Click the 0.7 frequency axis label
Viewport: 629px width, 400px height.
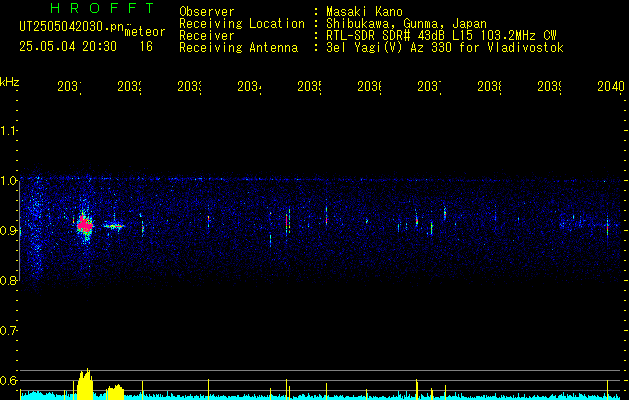point(8,331)
